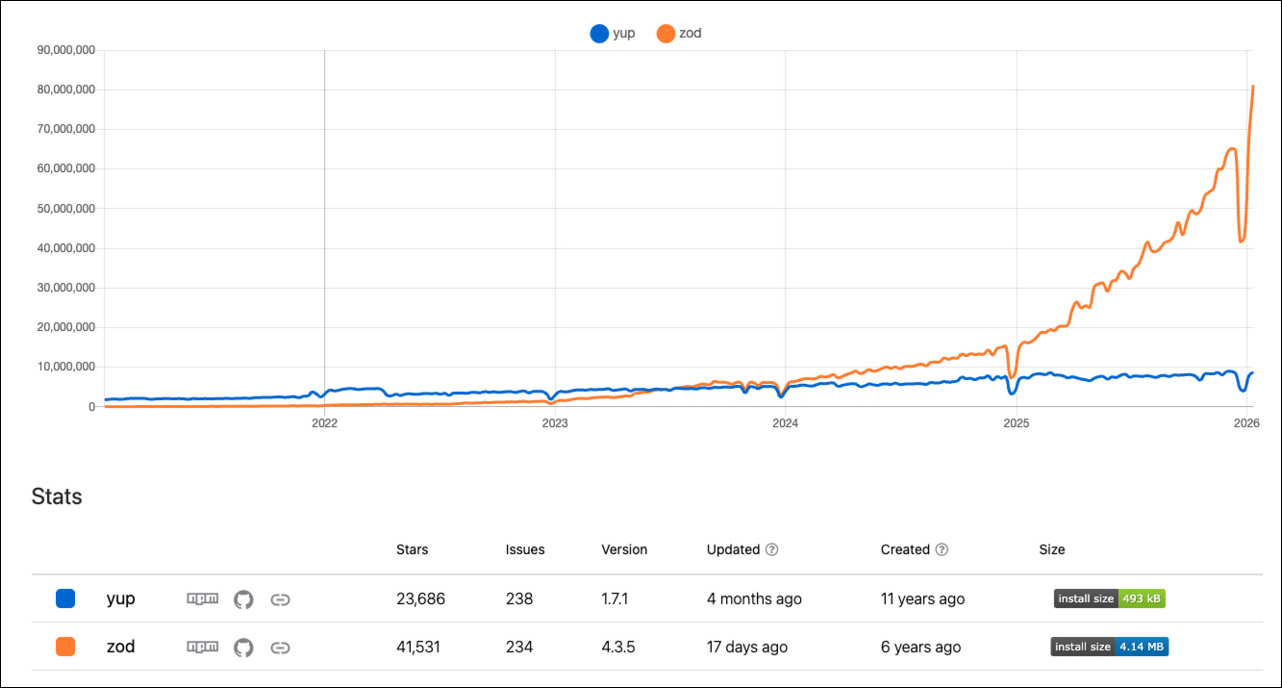Select zod star count 41,531

point(420,647)
